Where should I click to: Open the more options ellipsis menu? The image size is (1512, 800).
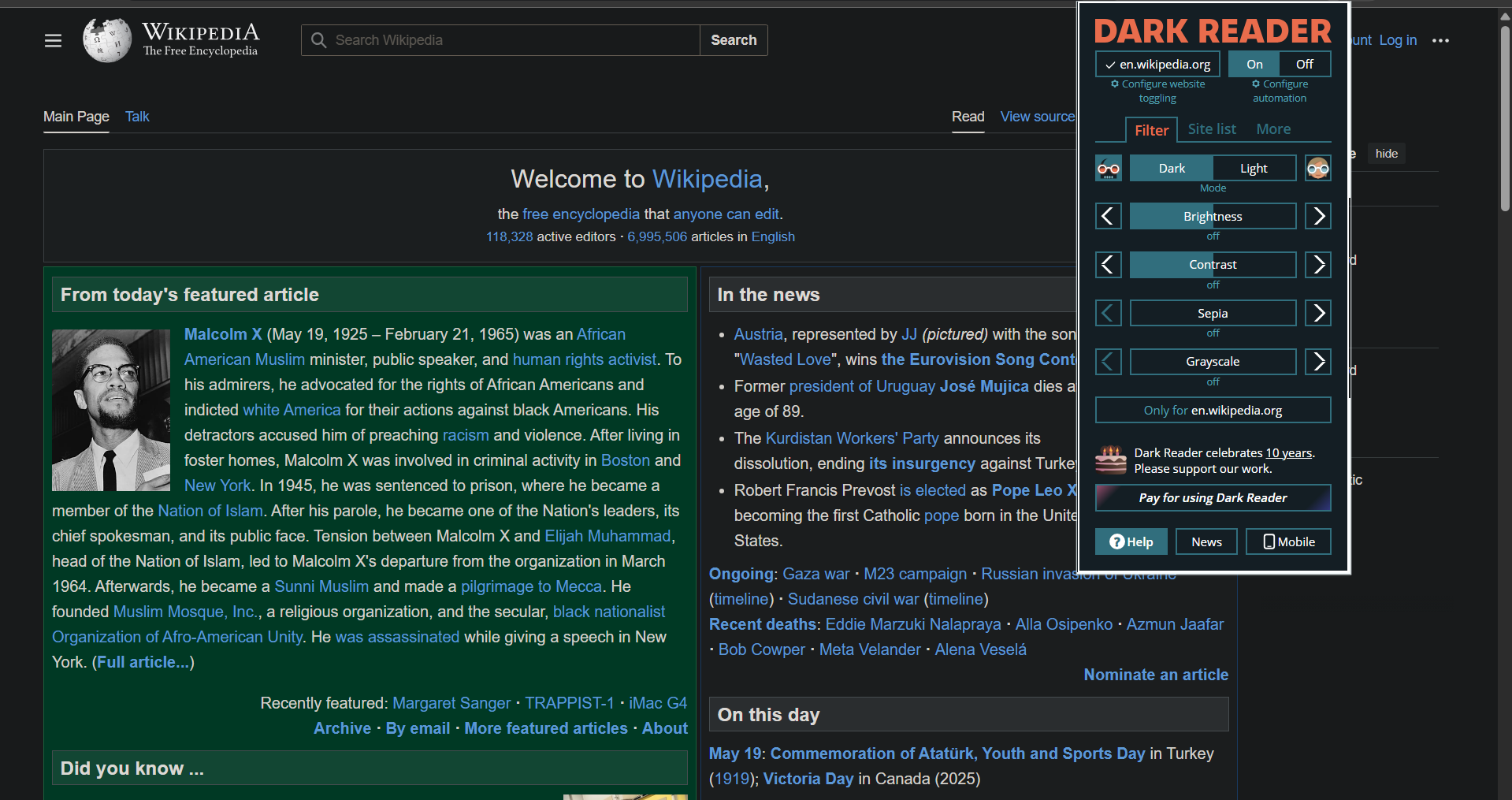1441,40
